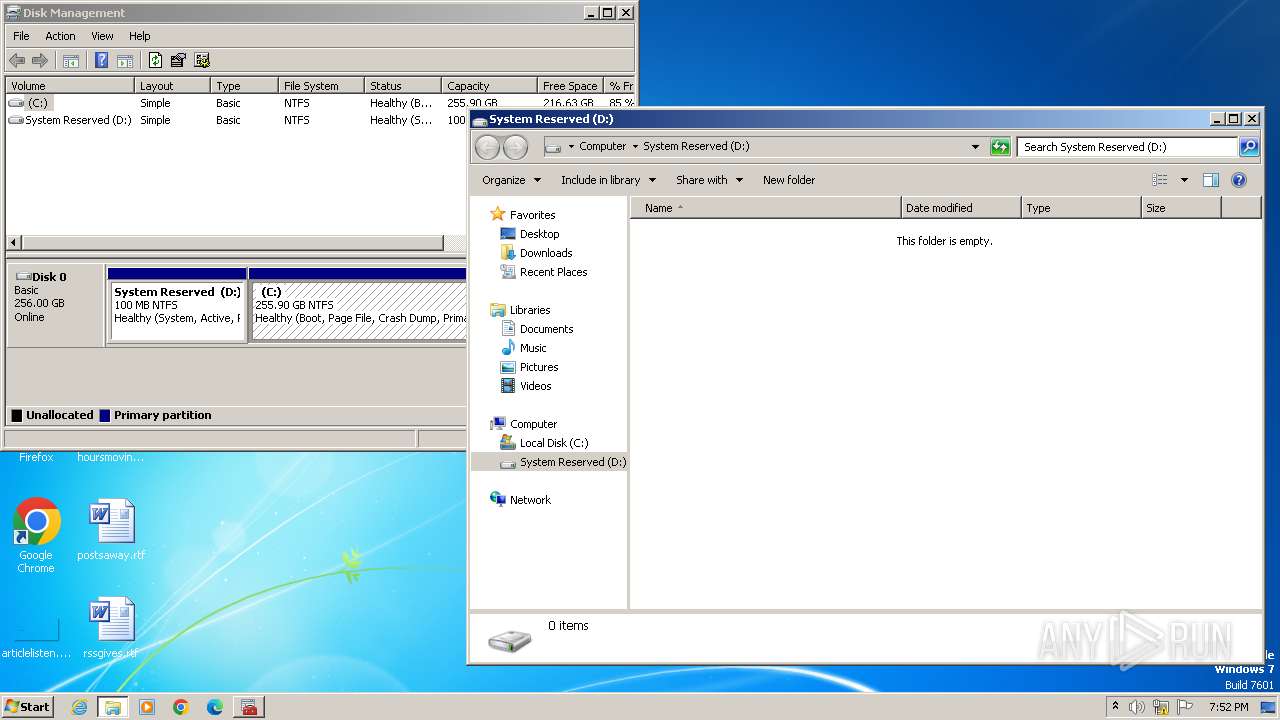
Task: Open the Share with dropdown
Action: click(x=709, y=180)
